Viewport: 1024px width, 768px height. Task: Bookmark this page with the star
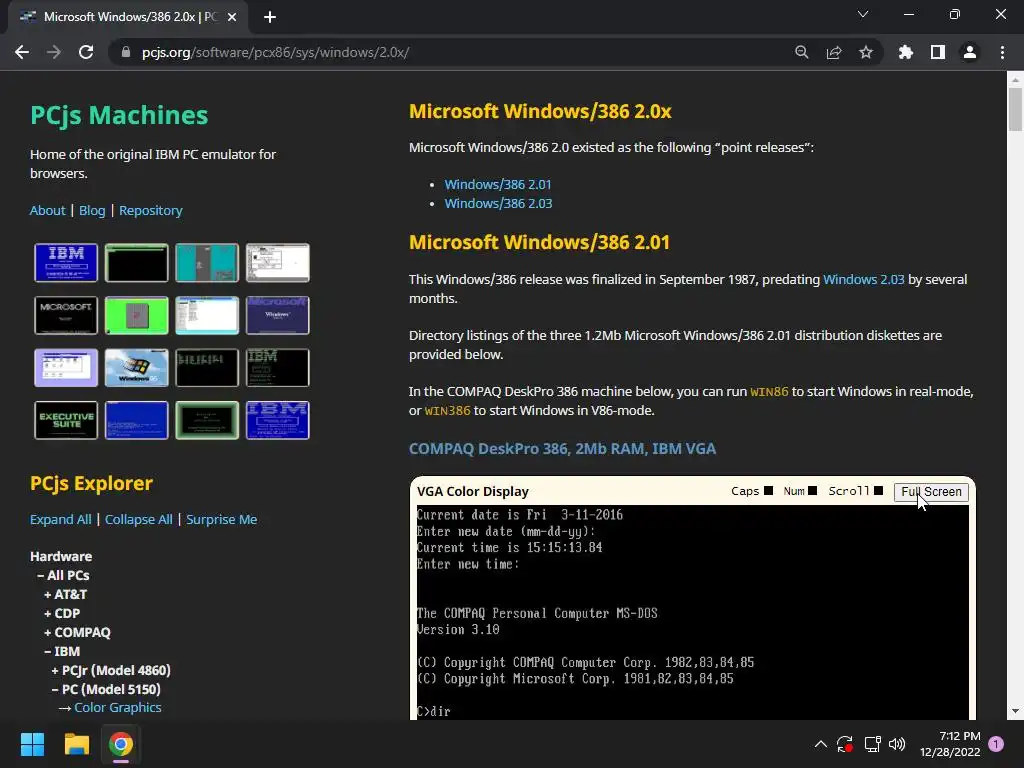[x=866, y=52]
